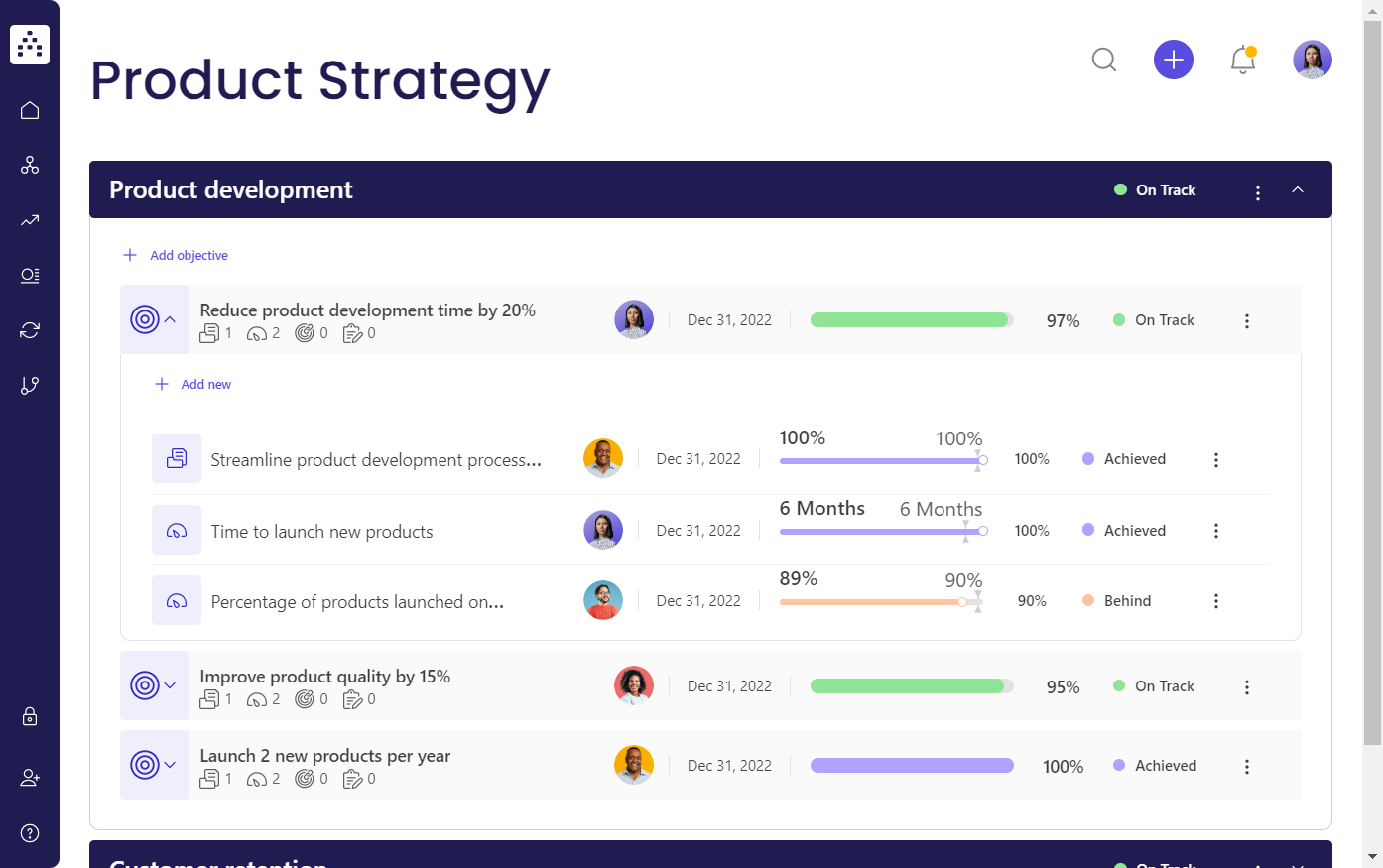Open the objectives list icon in sidebar

tap(30, 276)
